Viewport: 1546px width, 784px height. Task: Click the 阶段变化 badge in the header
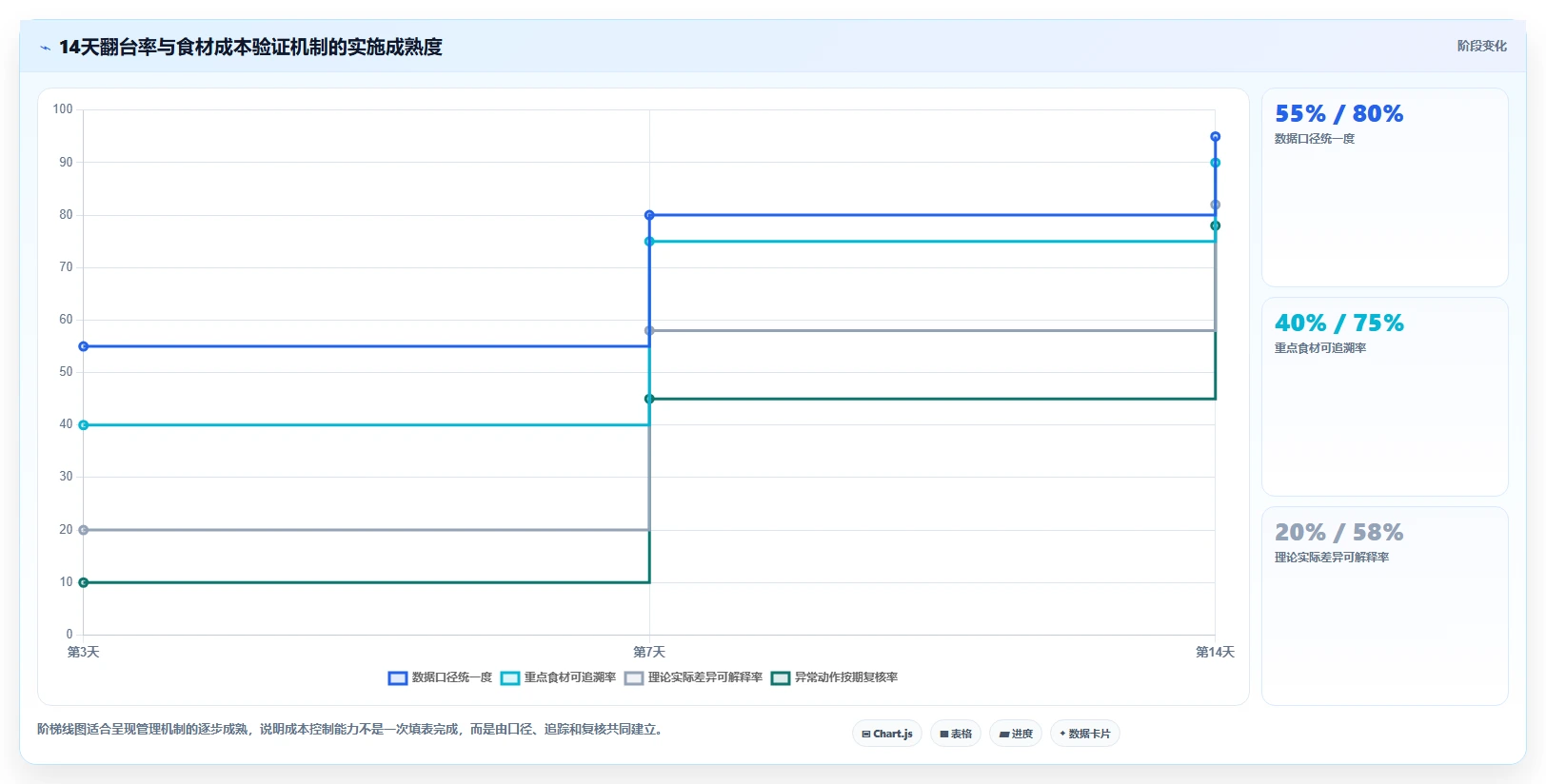[1481, 46]
